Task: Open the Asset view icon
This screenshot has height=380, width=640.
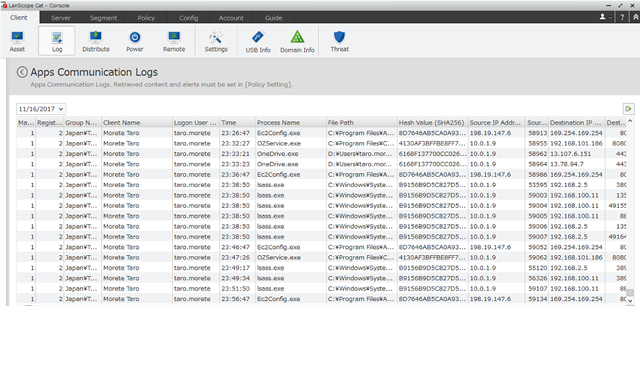Action: coord(17,41)
